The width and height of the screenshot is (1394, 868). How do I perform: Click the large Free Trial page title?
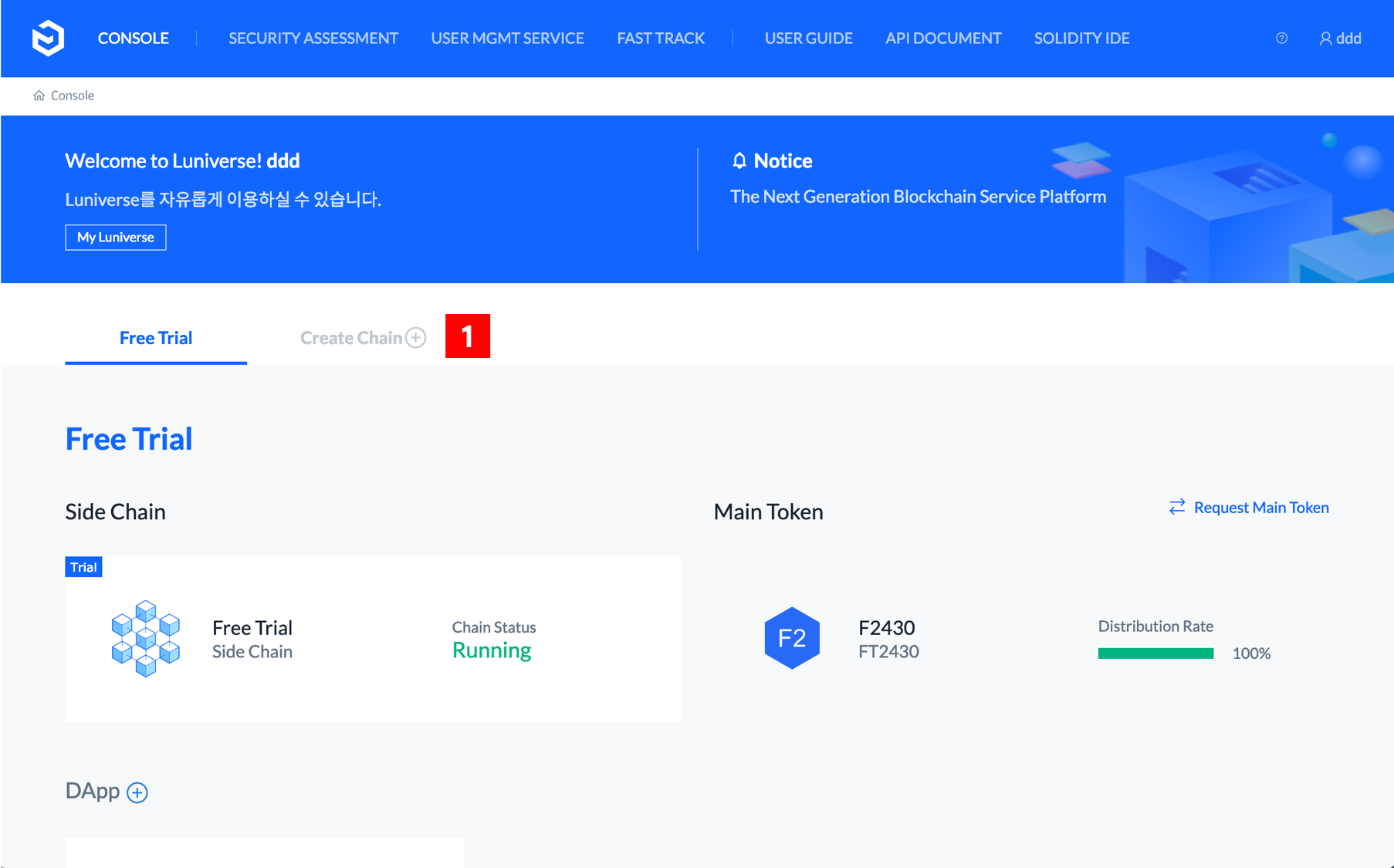pos(129,439)
